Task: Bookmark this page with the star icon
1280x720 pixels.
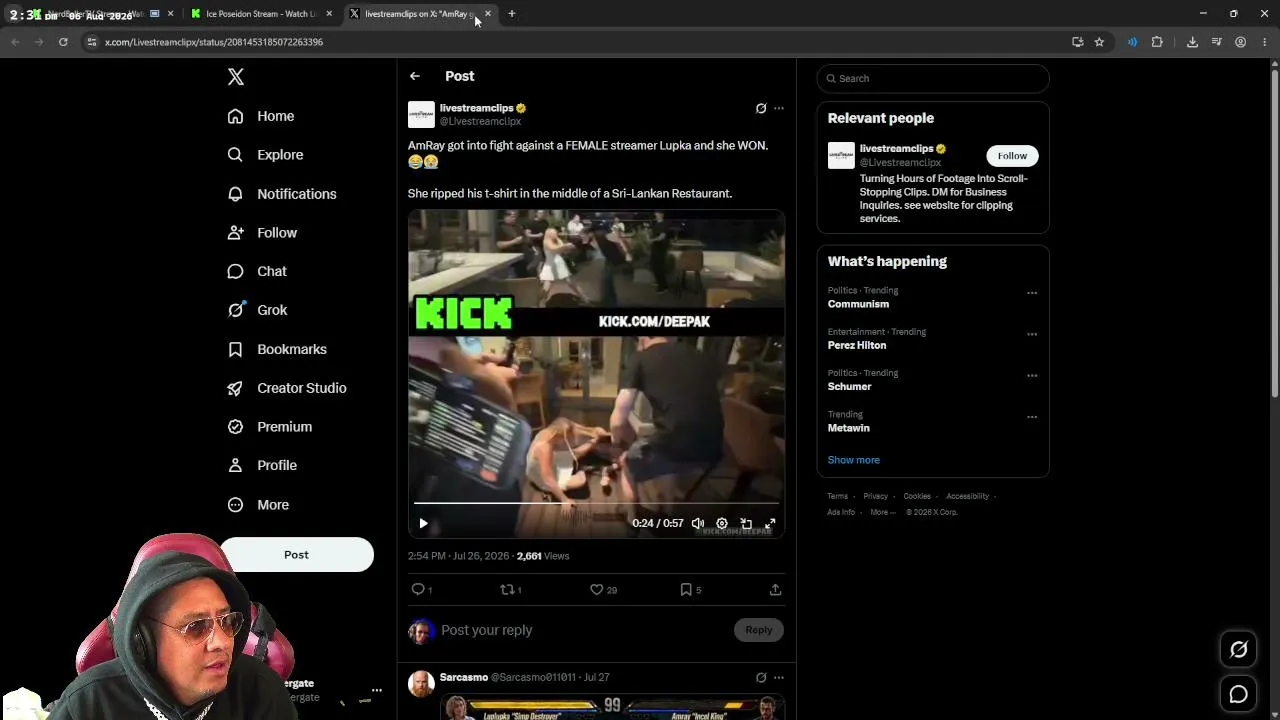Action: (x=1099, y=42)
